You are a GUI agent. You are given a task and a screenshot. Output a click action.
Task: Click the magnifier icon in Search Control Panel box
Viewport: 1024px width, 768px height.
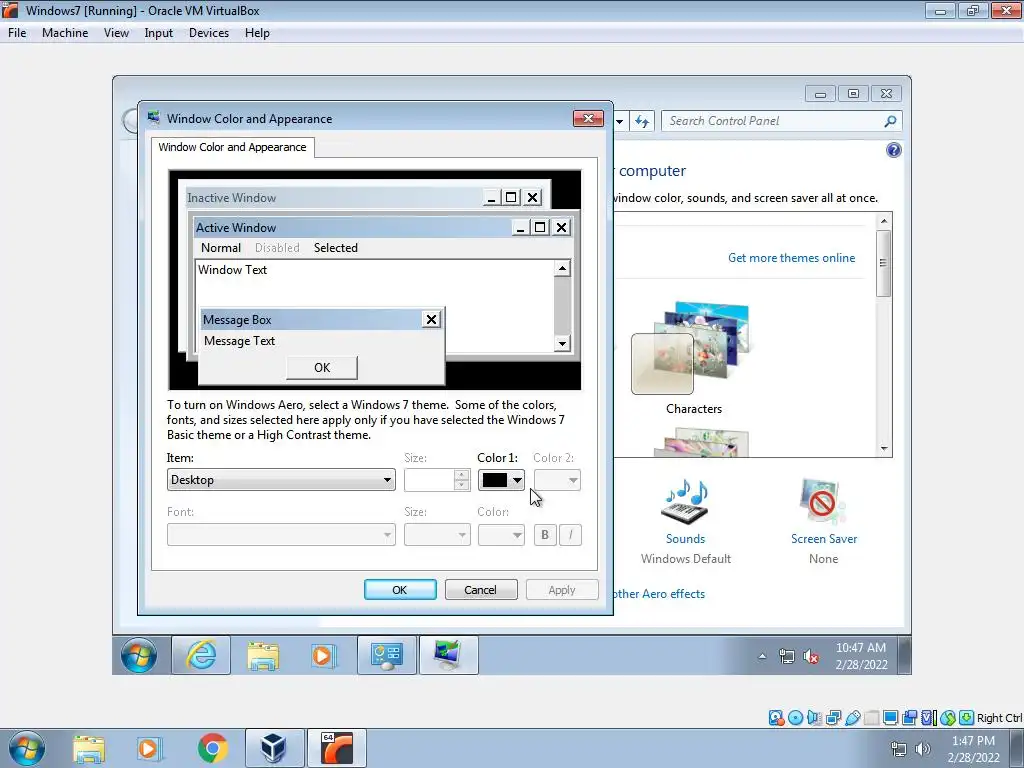889,121
